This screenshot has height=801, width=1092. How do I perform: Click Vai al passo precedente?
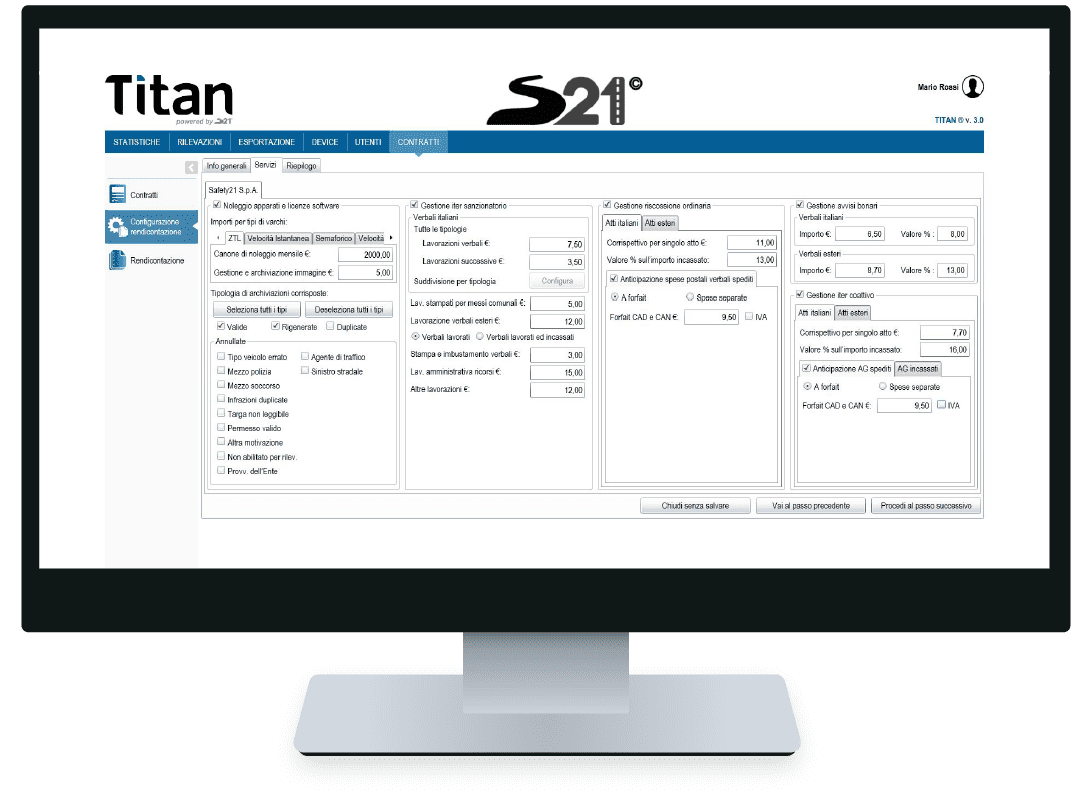coord(811,506)
